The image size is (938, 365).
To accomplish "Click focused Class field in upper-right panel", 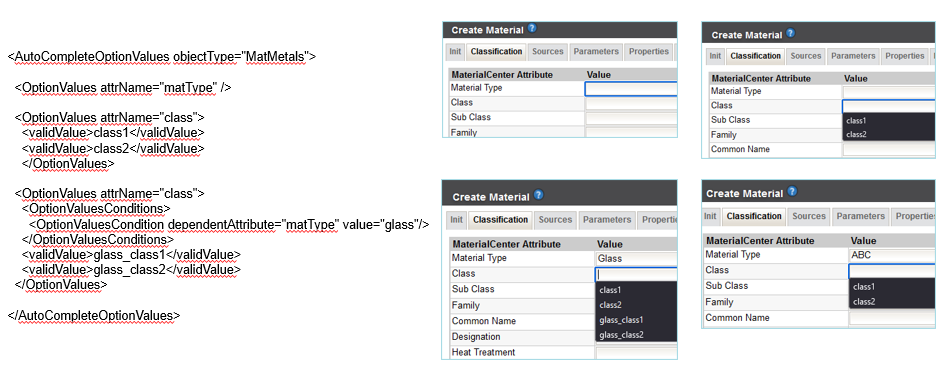I will pyautogui.click(x=888, y=107).
